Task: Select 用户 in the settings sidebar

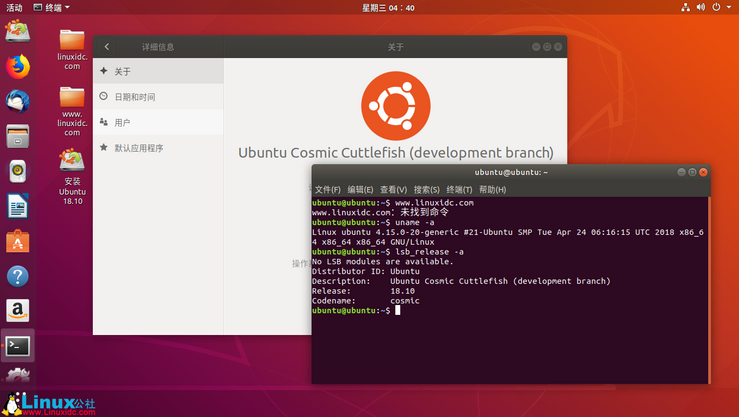Action: click(x=158, y=122)
